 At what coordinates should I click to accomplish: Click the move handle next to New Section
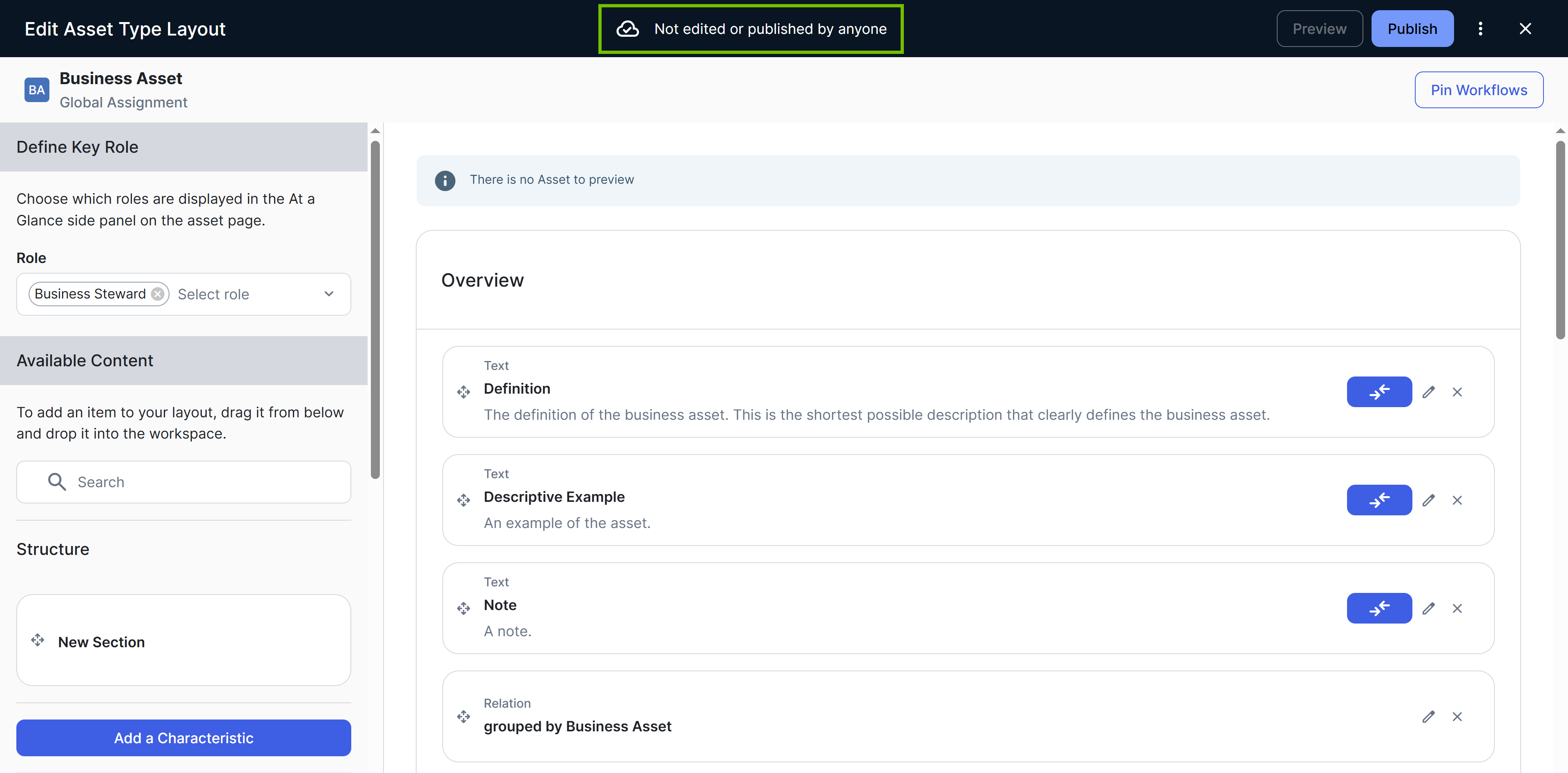tap(38, 641)
